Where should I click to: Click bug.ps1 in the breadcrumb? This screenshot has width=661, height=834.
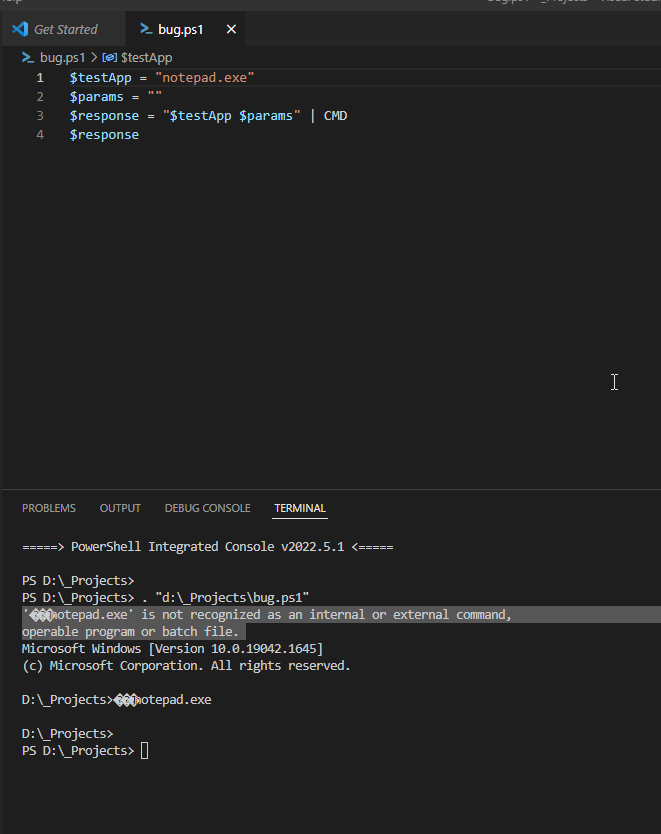coord(62,57)
